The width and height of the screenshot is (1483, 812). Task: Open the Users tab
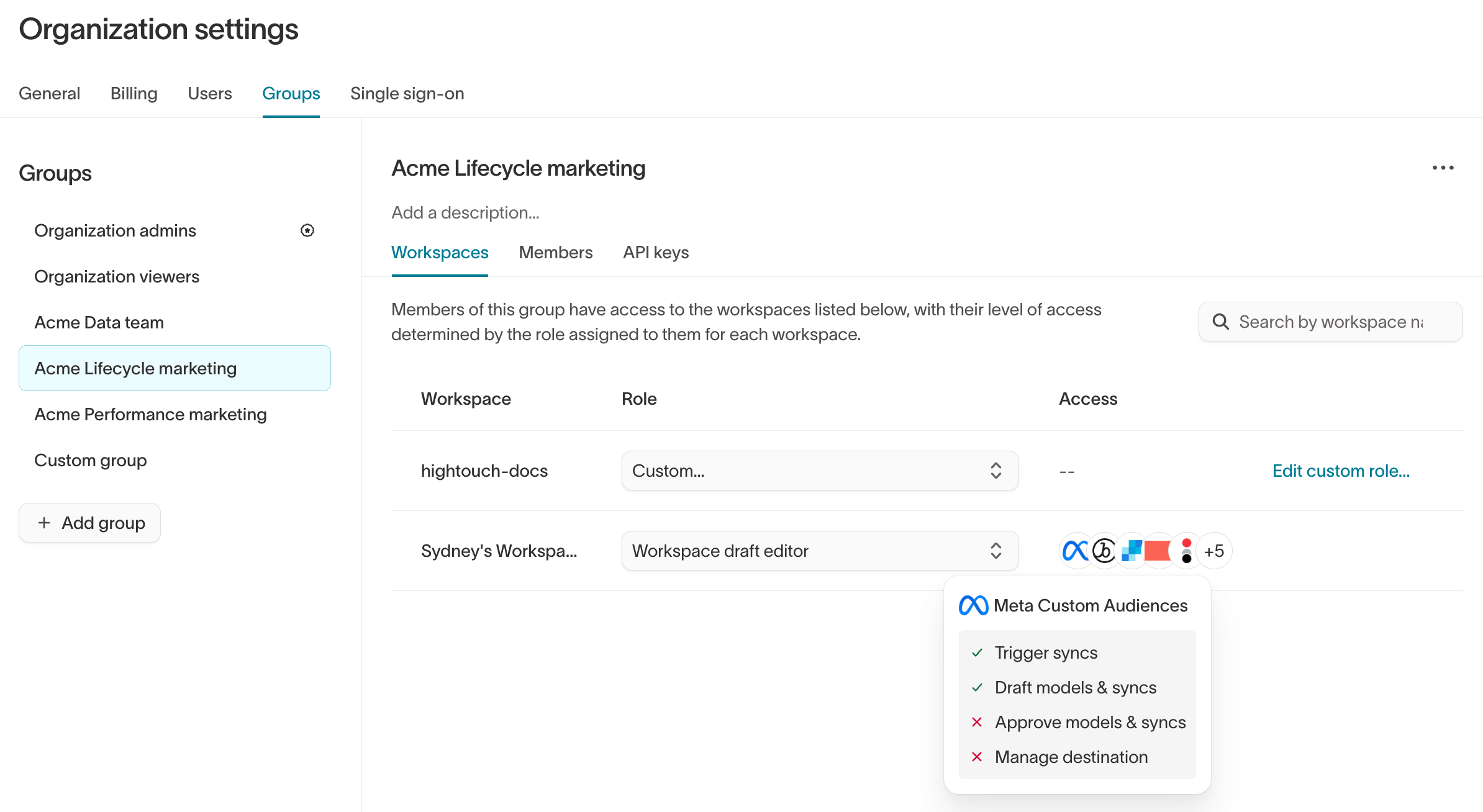(210, 93)
